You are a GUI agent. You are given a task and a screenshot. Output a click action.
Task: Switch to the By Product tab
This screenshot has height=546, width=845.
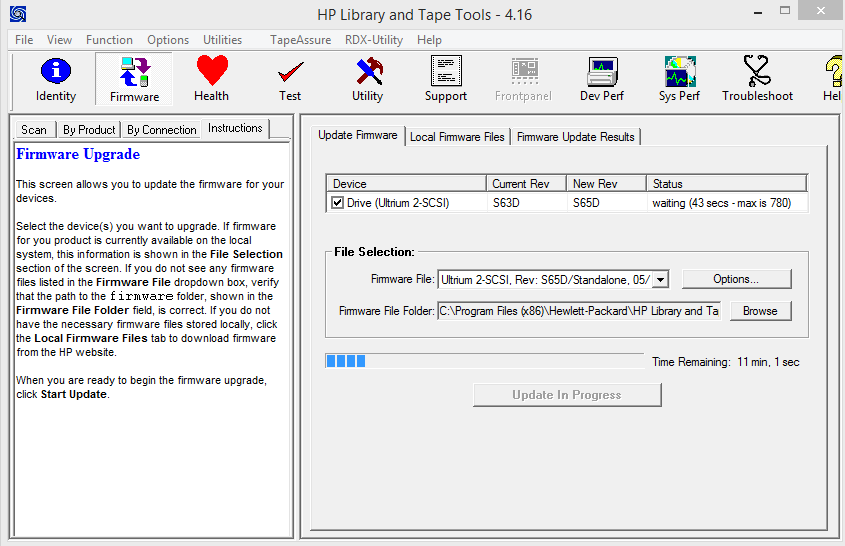pos(89,130)
